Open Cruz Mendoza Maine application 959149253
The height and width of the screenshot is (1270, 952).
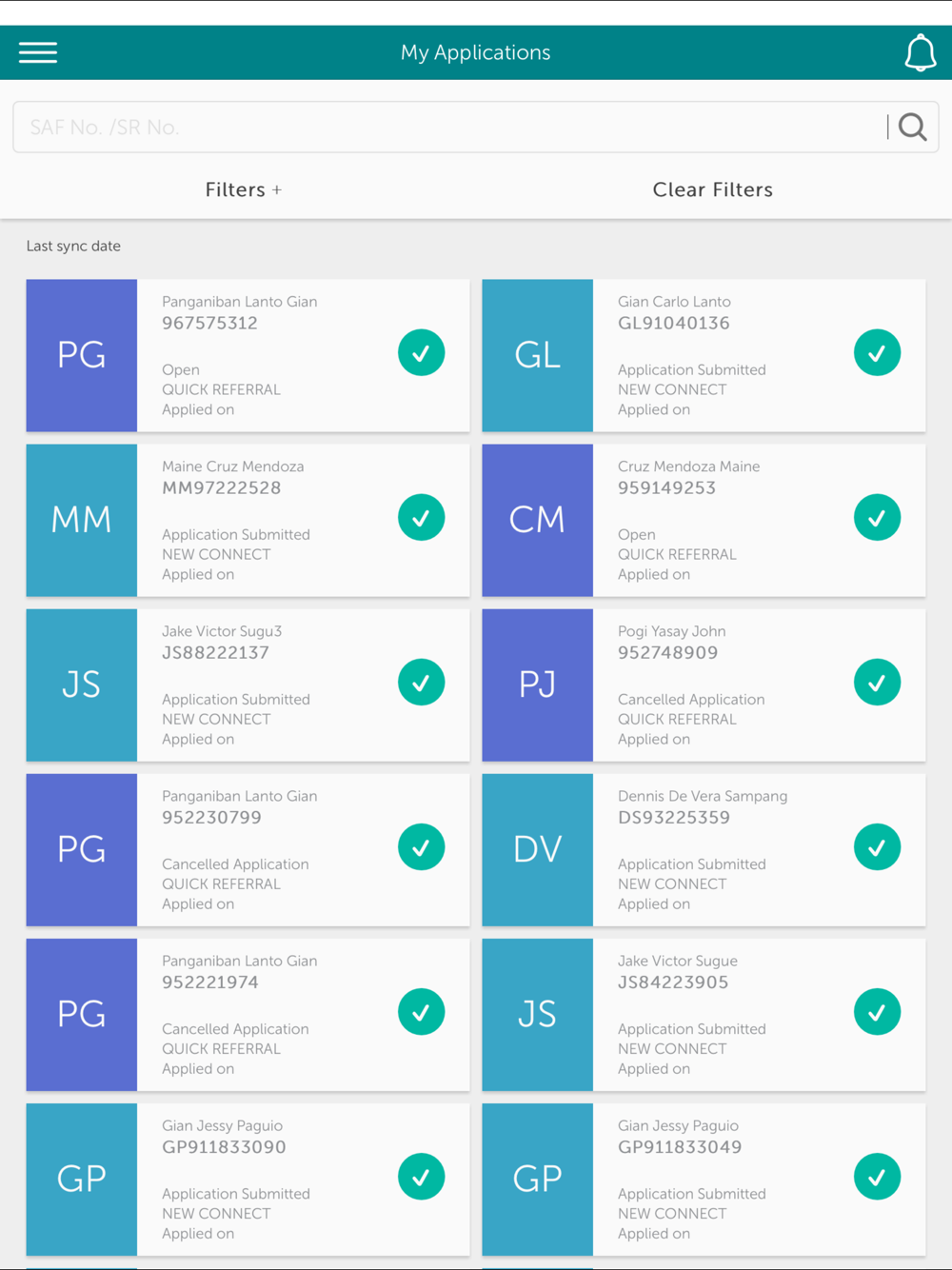tap(704, 520)
